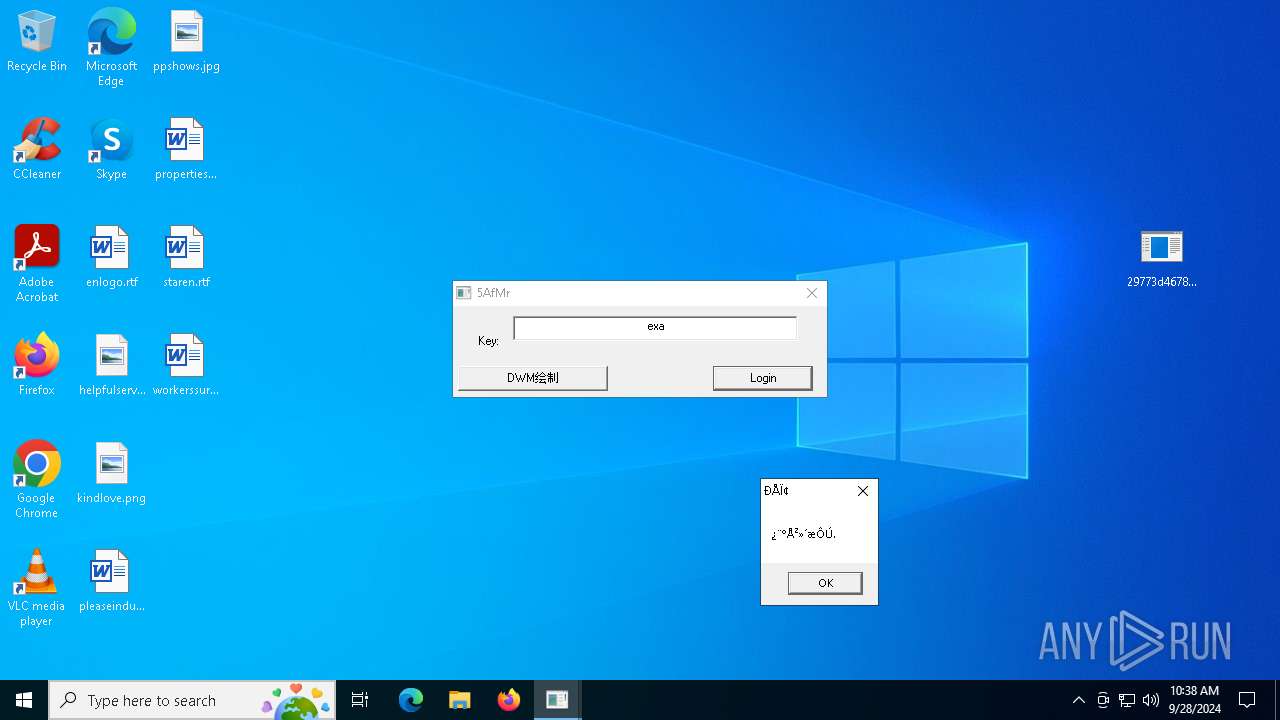Open the Recycle Bin desktop icon

click(x=37, y=42)
